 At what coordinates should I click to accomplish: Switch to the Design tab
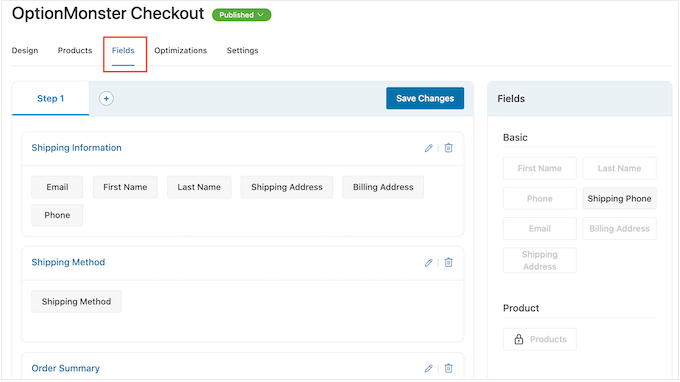(x=25, y=50)
